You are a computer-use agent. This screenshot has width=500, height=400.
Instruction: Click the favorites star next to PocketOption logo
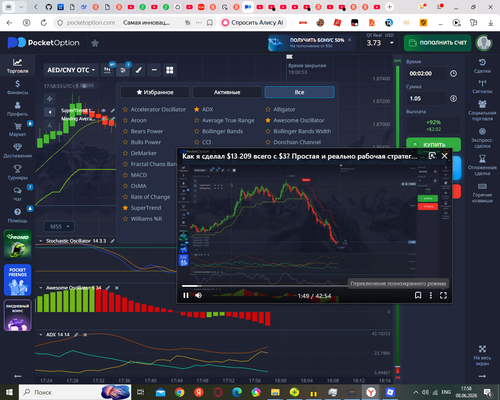95,43
